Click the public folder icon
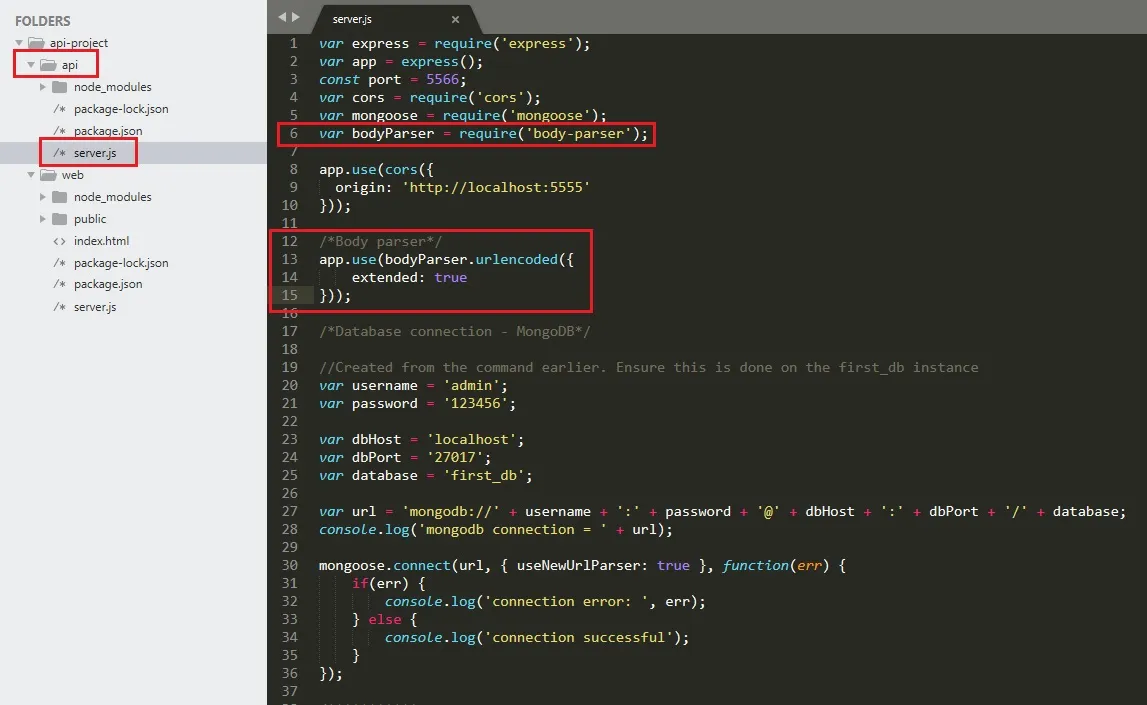Viewport: 1147px width, 705px height. pyautogui.click(x=60, y=219)
